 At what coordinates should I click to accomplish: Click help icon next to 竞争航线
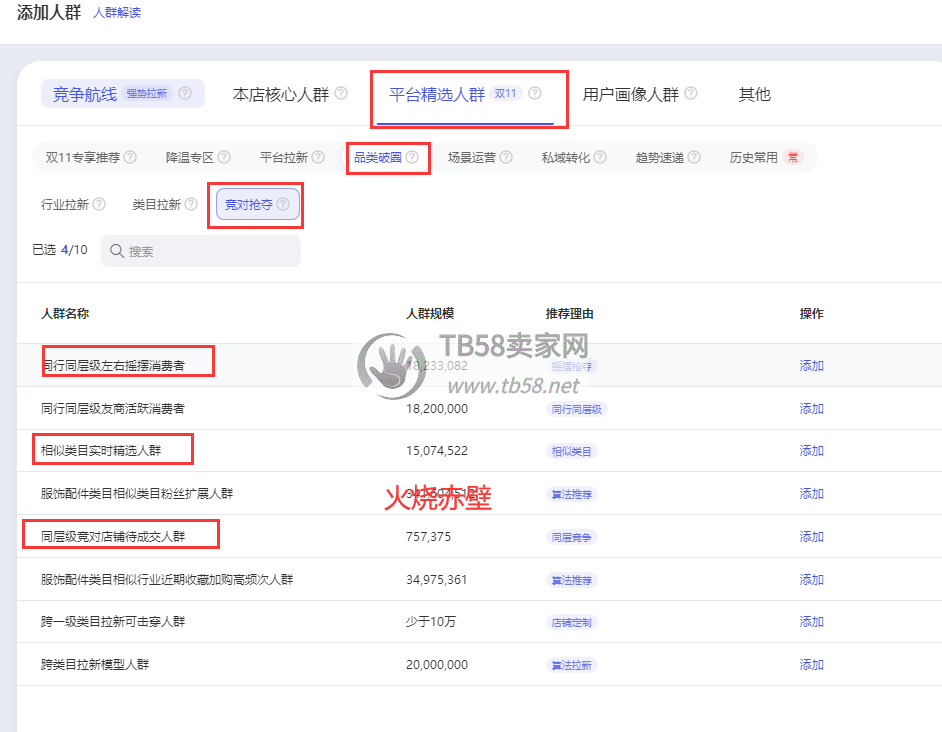tap(185, 94)
